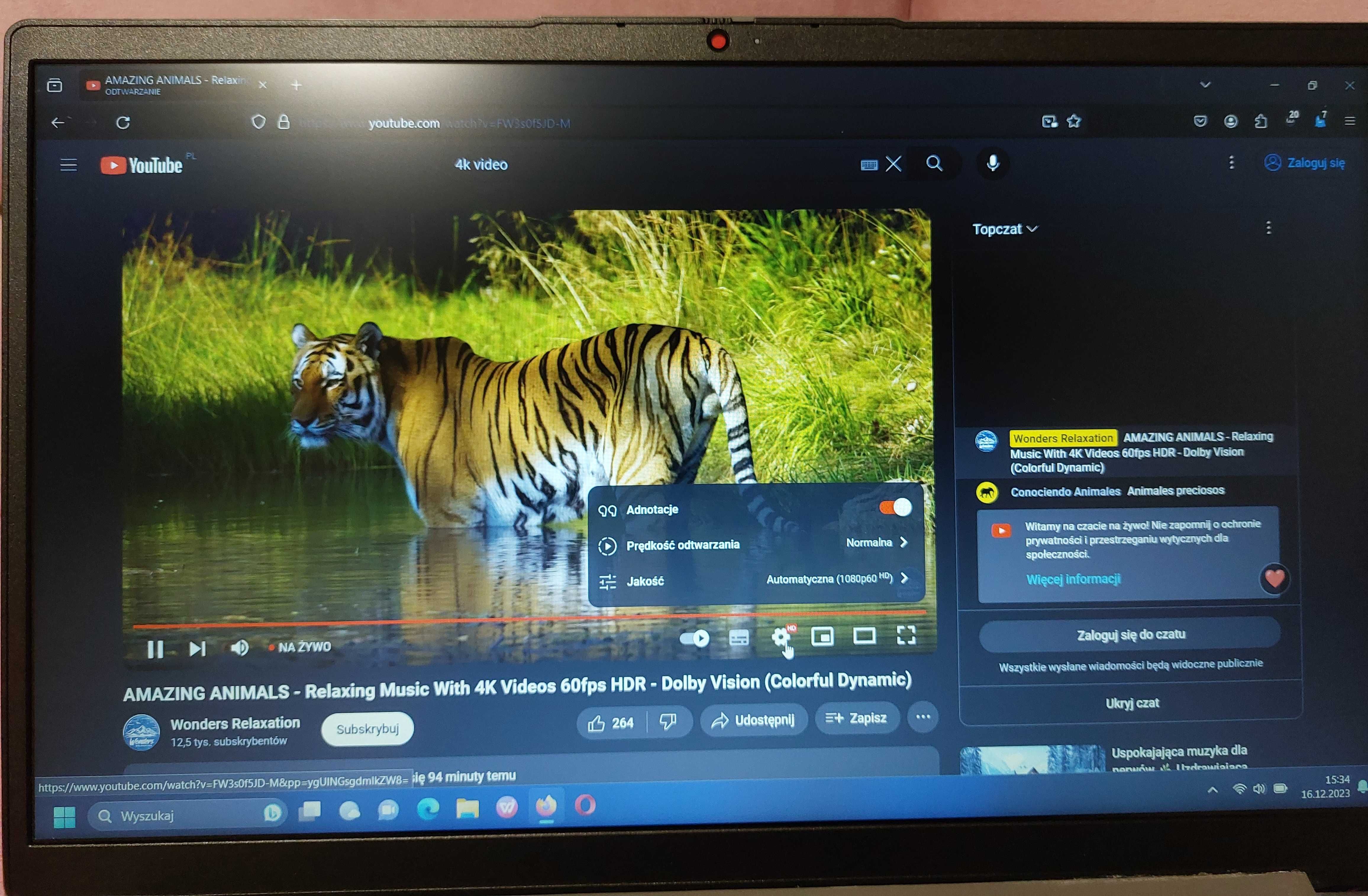Skip to the next video
1368x896 pixels.
[x=197, y=648]
